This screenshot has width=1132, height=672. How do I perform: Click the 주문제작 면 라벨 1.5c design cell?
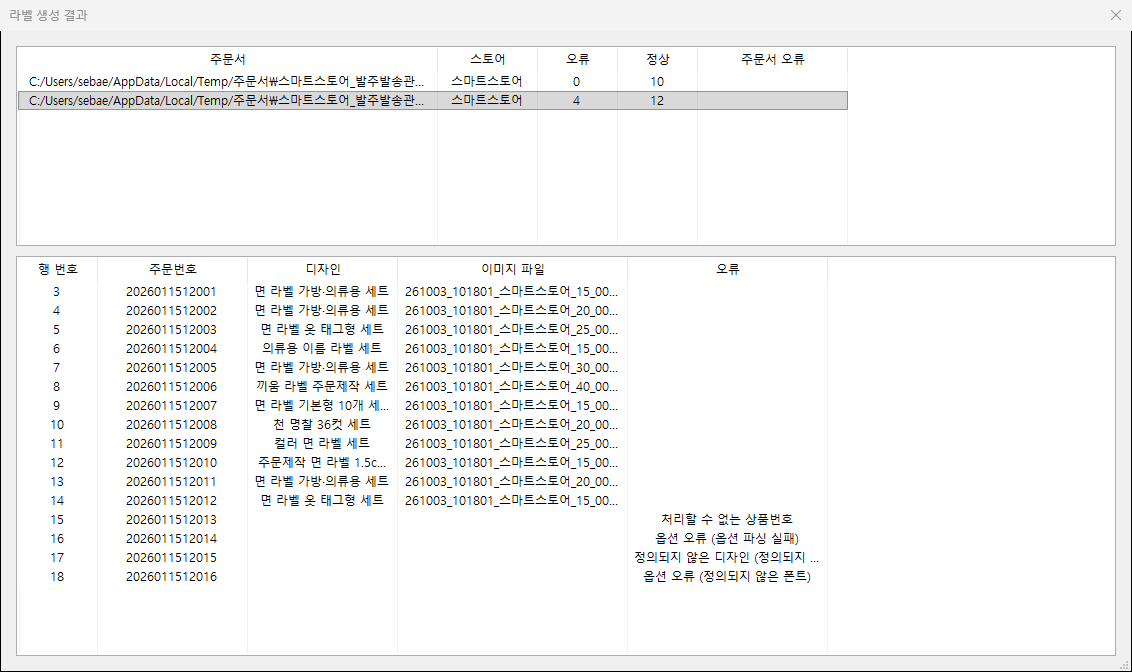click(x=322, y=462)
